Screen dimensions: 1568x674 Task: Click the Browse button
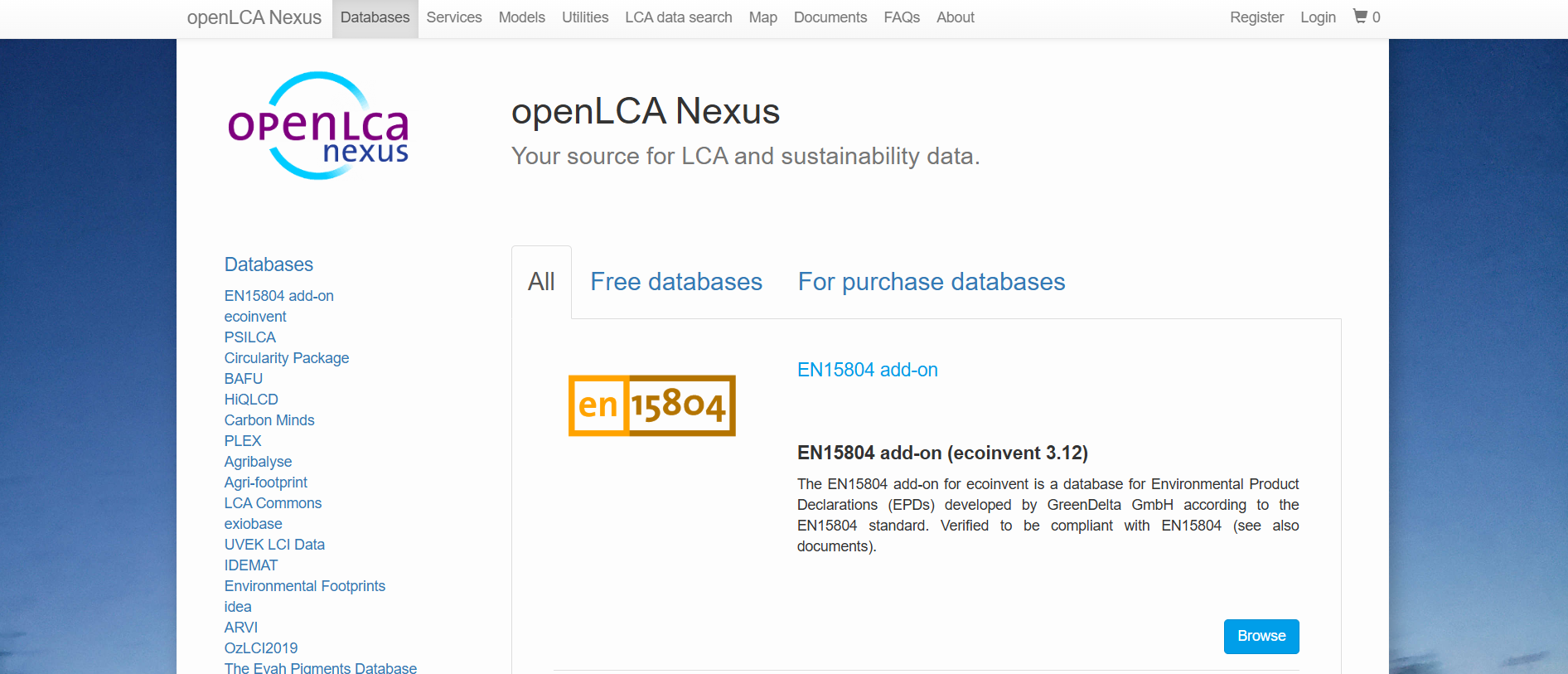click(x=1261, y=637)
